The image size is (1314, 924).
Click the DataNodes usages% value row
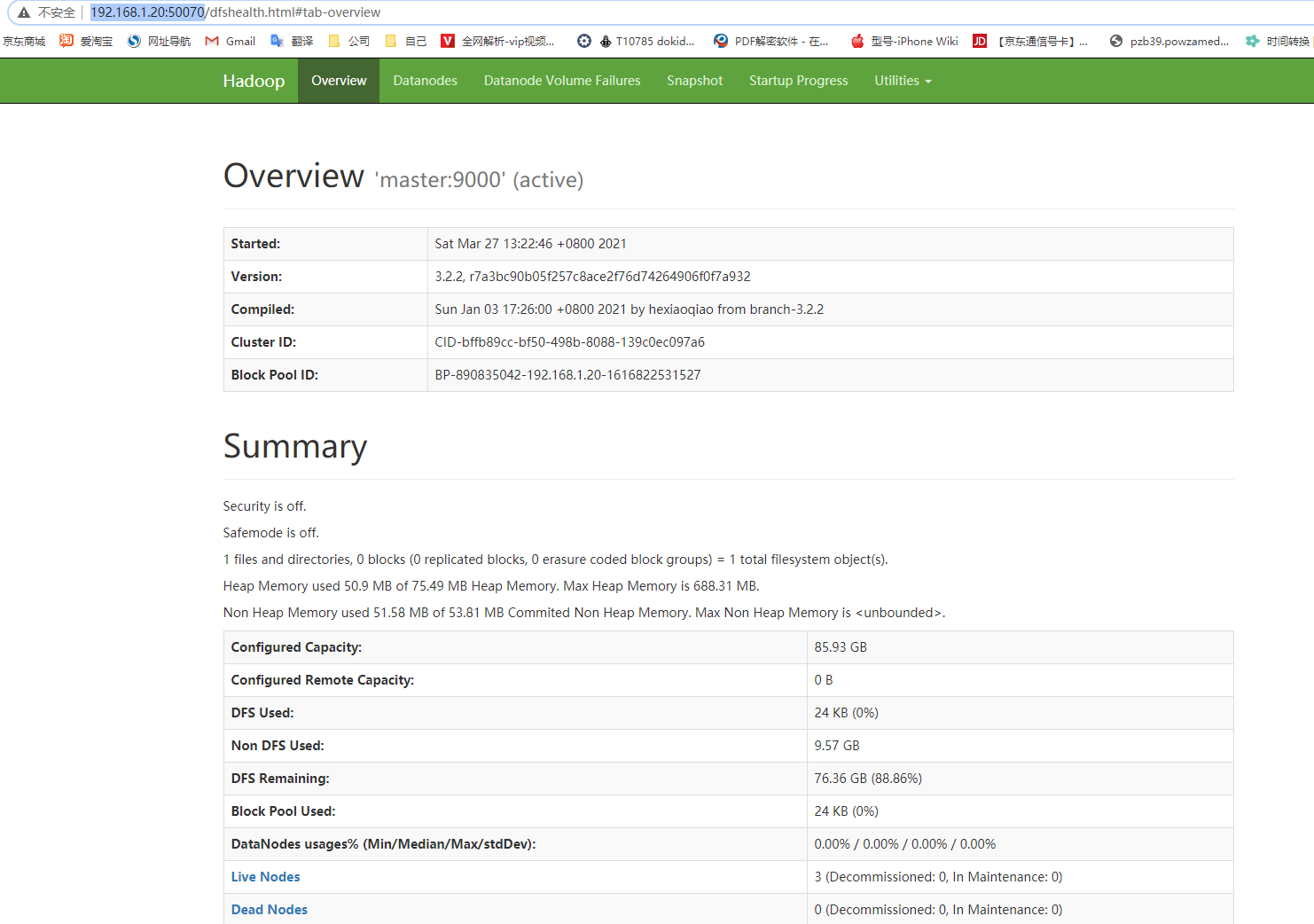[x=905, y=844]
